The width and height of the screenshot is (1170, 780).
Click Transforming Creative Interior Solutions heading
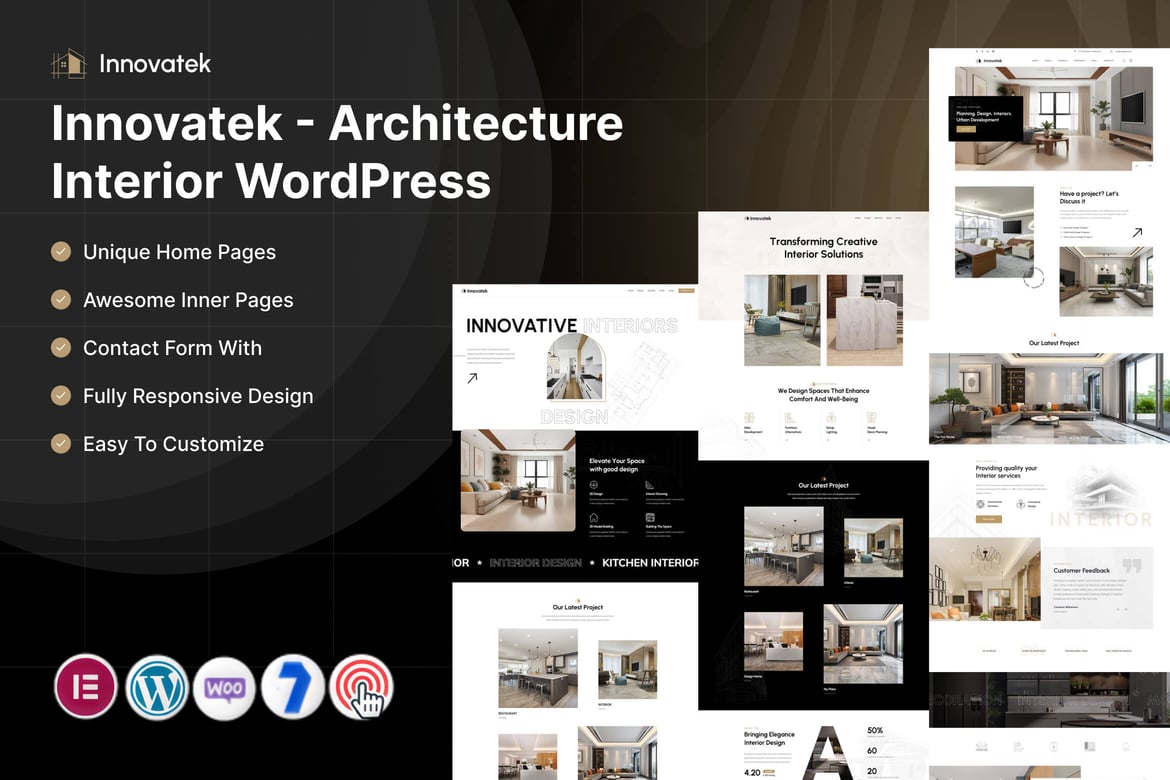pos(823,248)
